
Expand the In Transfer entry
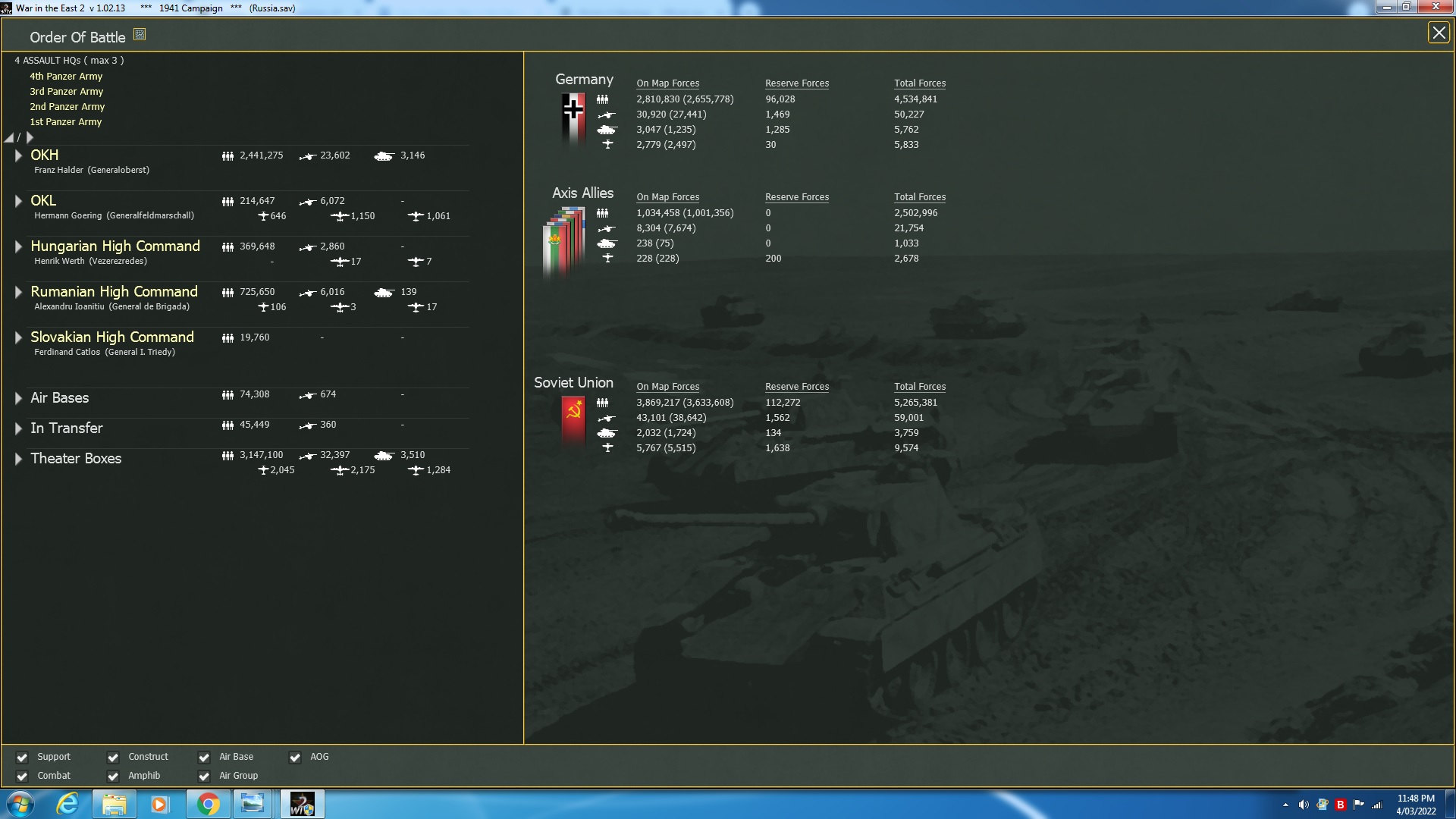(x=18, y=428)
